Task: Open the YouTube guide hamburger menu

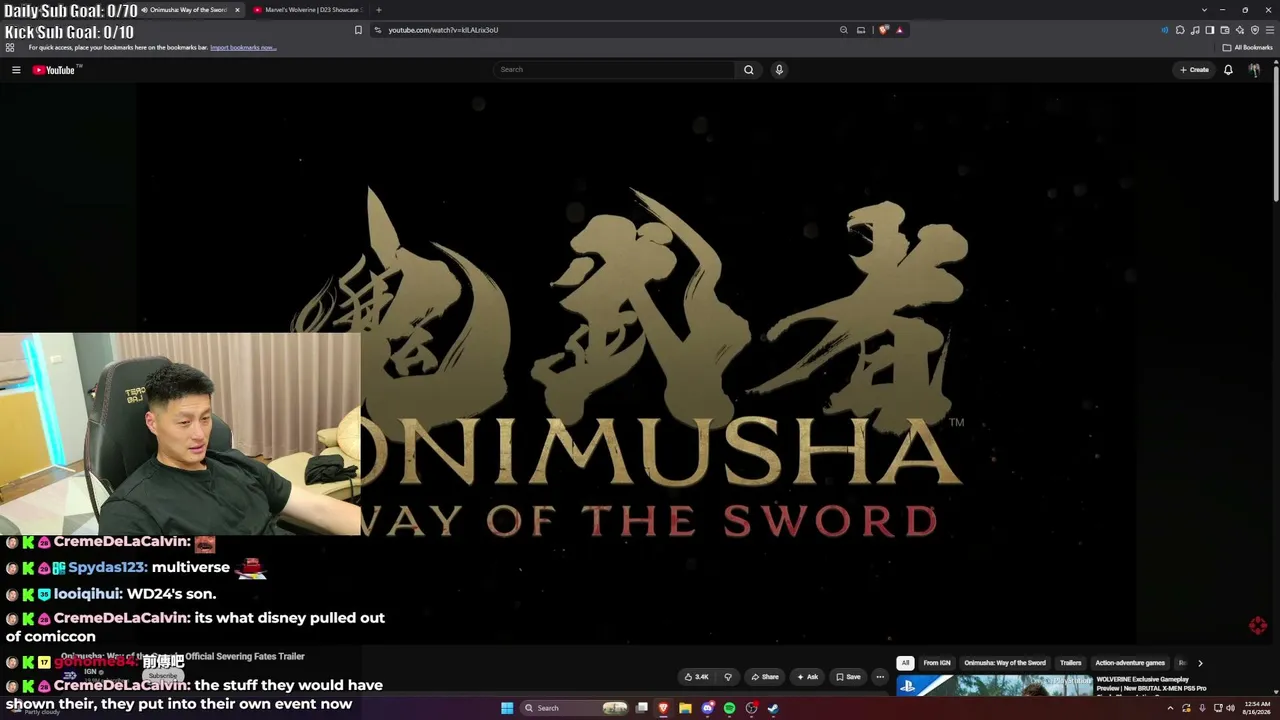Action: coord(16,70)
